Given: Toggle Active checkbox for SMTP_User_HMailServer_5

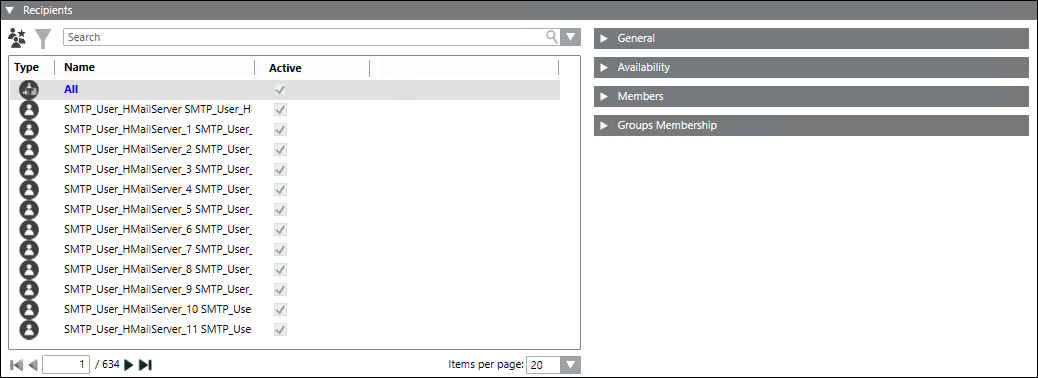Looking at the screenshot, I should (281, 209).
